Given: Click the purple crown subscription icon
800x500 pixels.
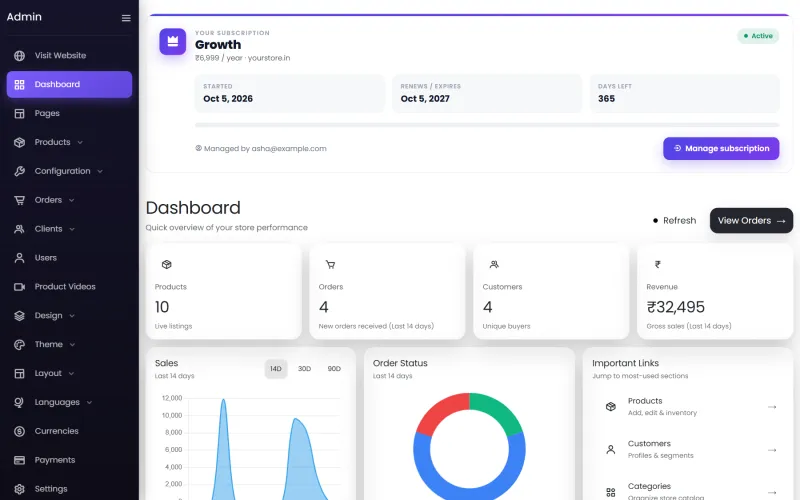Looking at the screenshot, I should coord(172,41).
